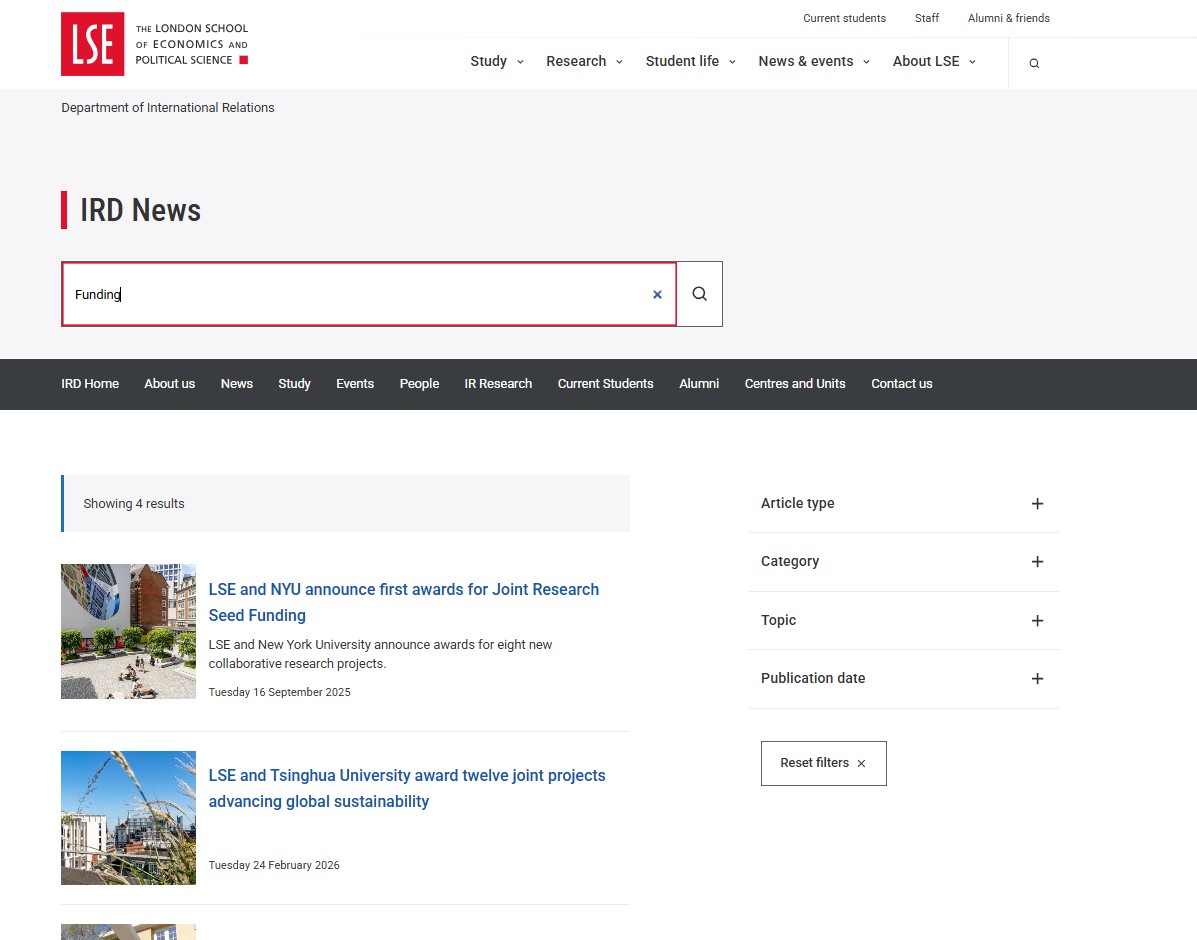Open LSE and NYU Joint Research Seed Funding article
1197x940 pixels.
[404, 602]
